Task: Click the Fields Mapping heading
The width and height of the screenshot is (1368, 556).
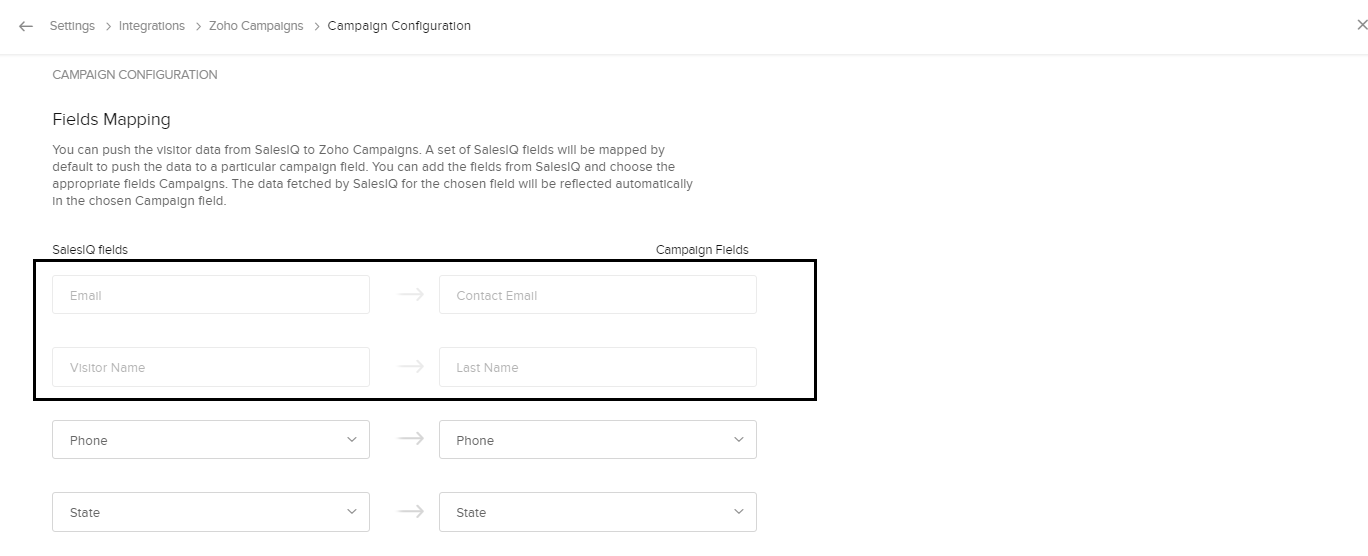Action: click(111, 119)
